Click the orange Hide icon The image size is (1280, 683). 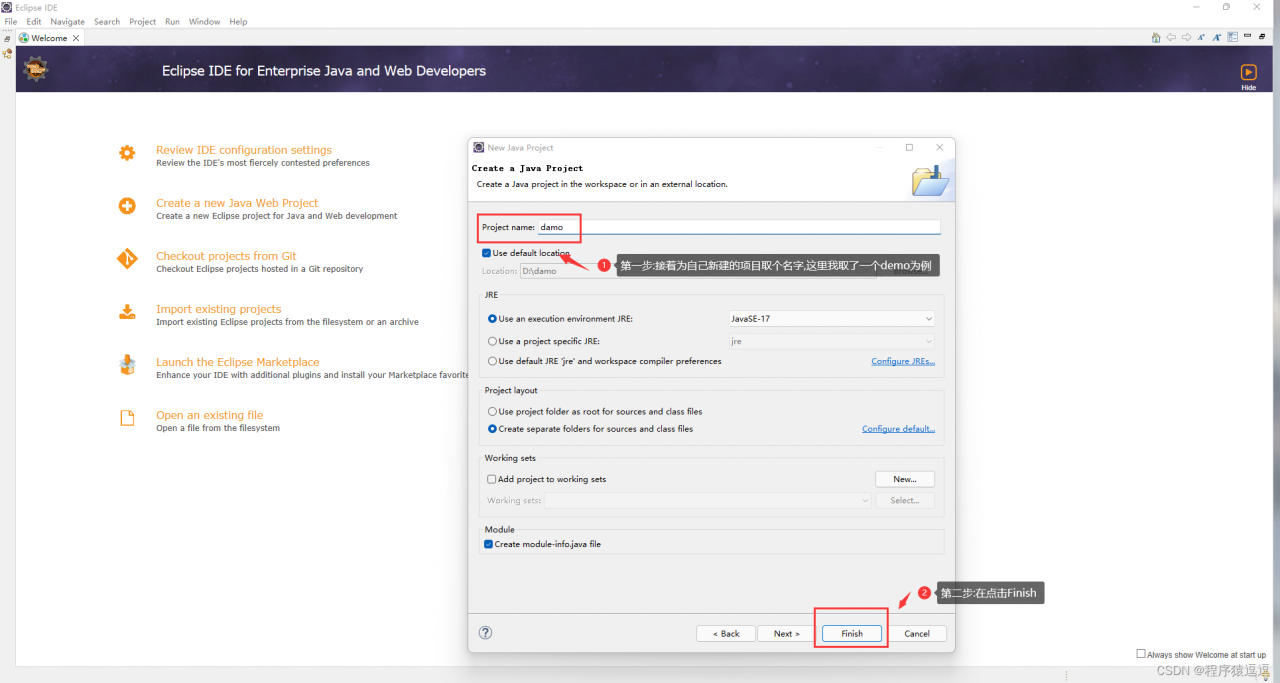tap(1248, 72)
